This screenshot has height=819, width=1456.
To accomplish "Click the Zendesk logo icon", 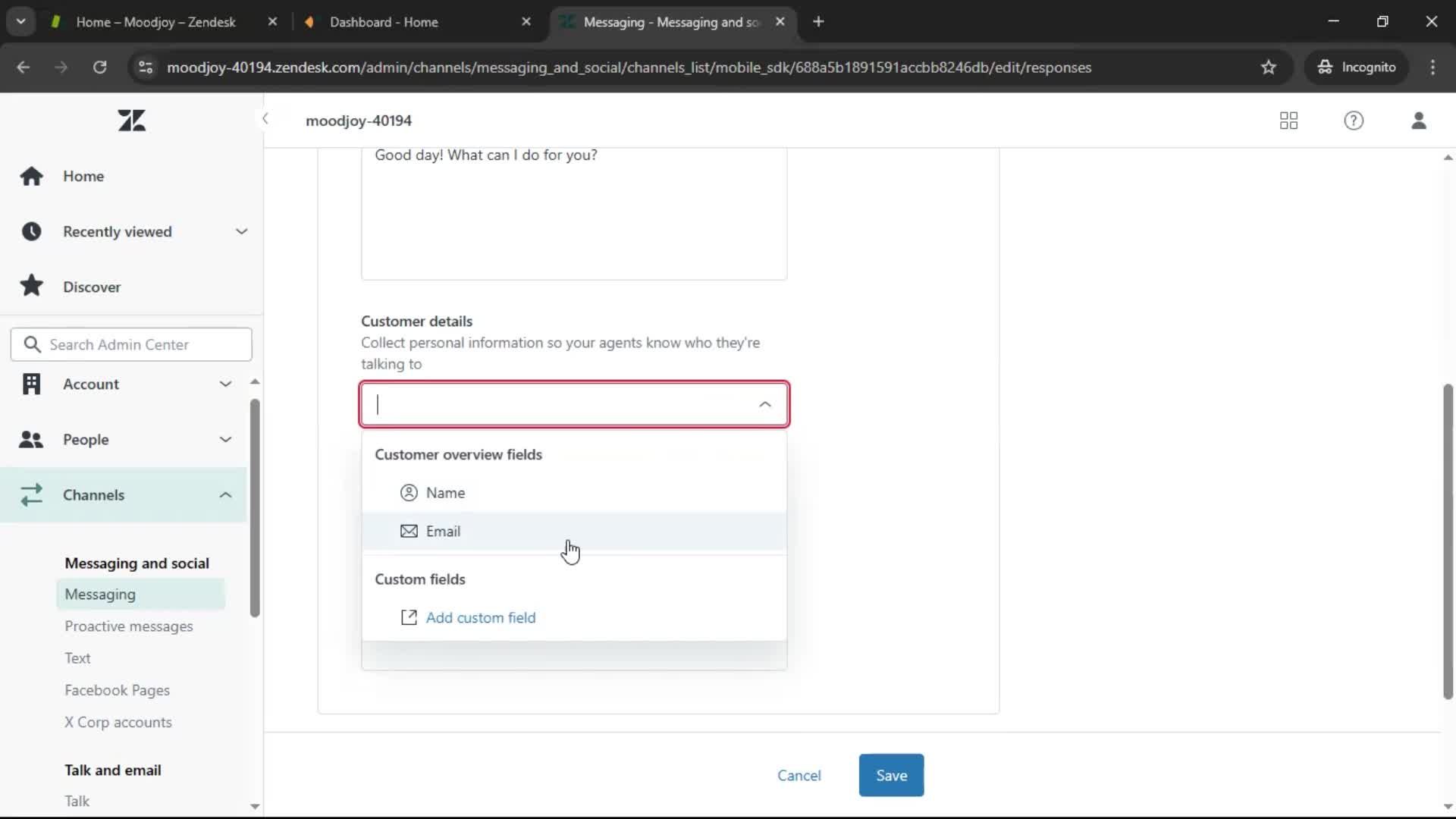I will click(131, 121).
